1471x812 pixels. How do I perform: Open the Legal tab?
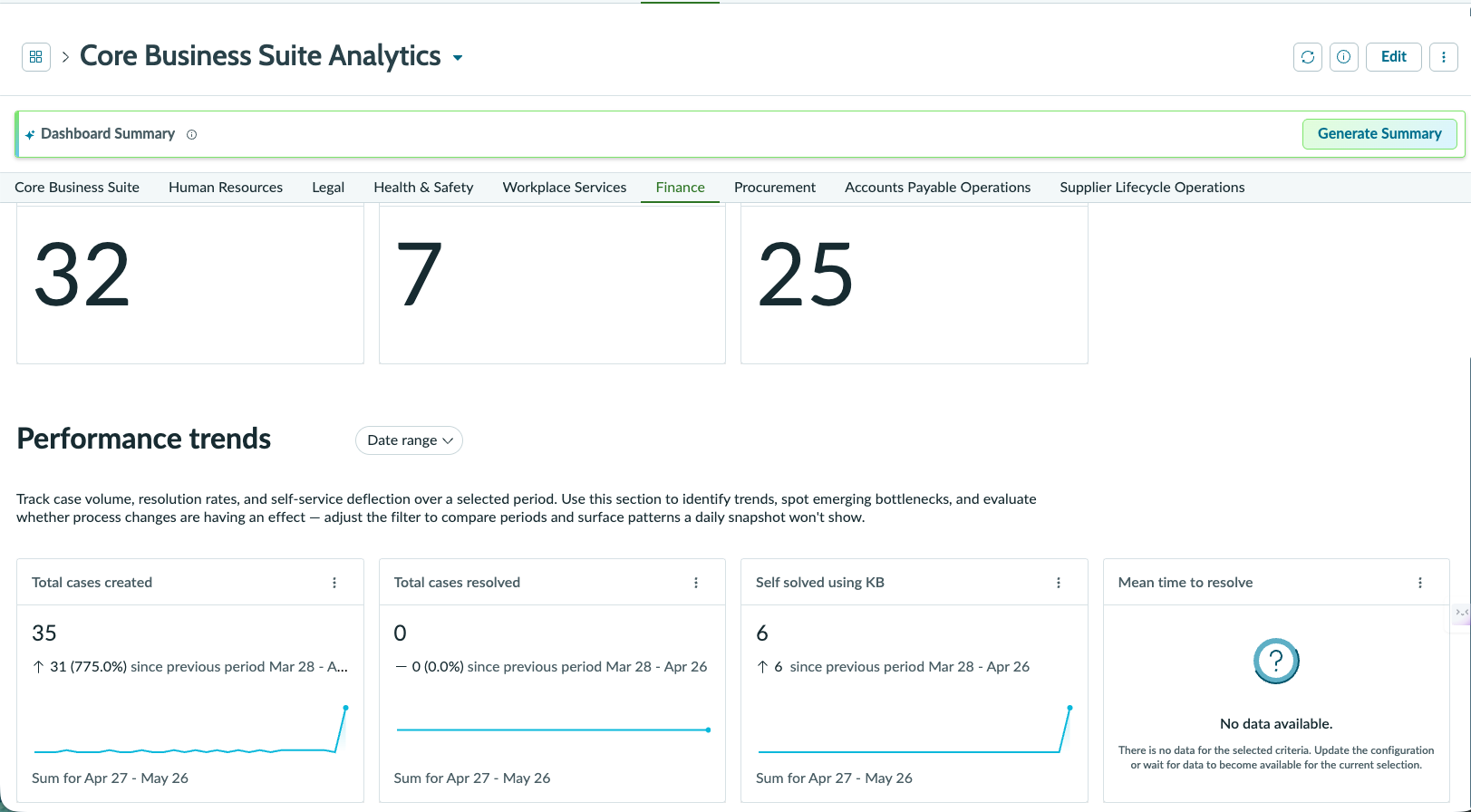click(328, 188)
